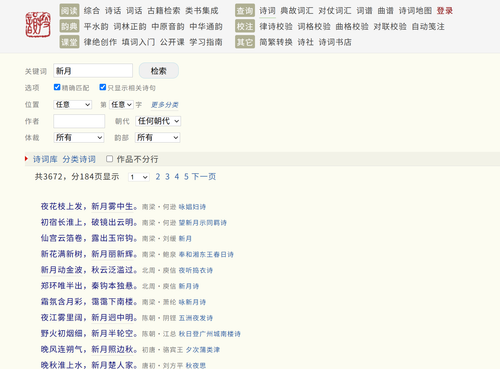Click the 查询 category badge
This screenshot has width=500, height=369.
click(245, 10)
